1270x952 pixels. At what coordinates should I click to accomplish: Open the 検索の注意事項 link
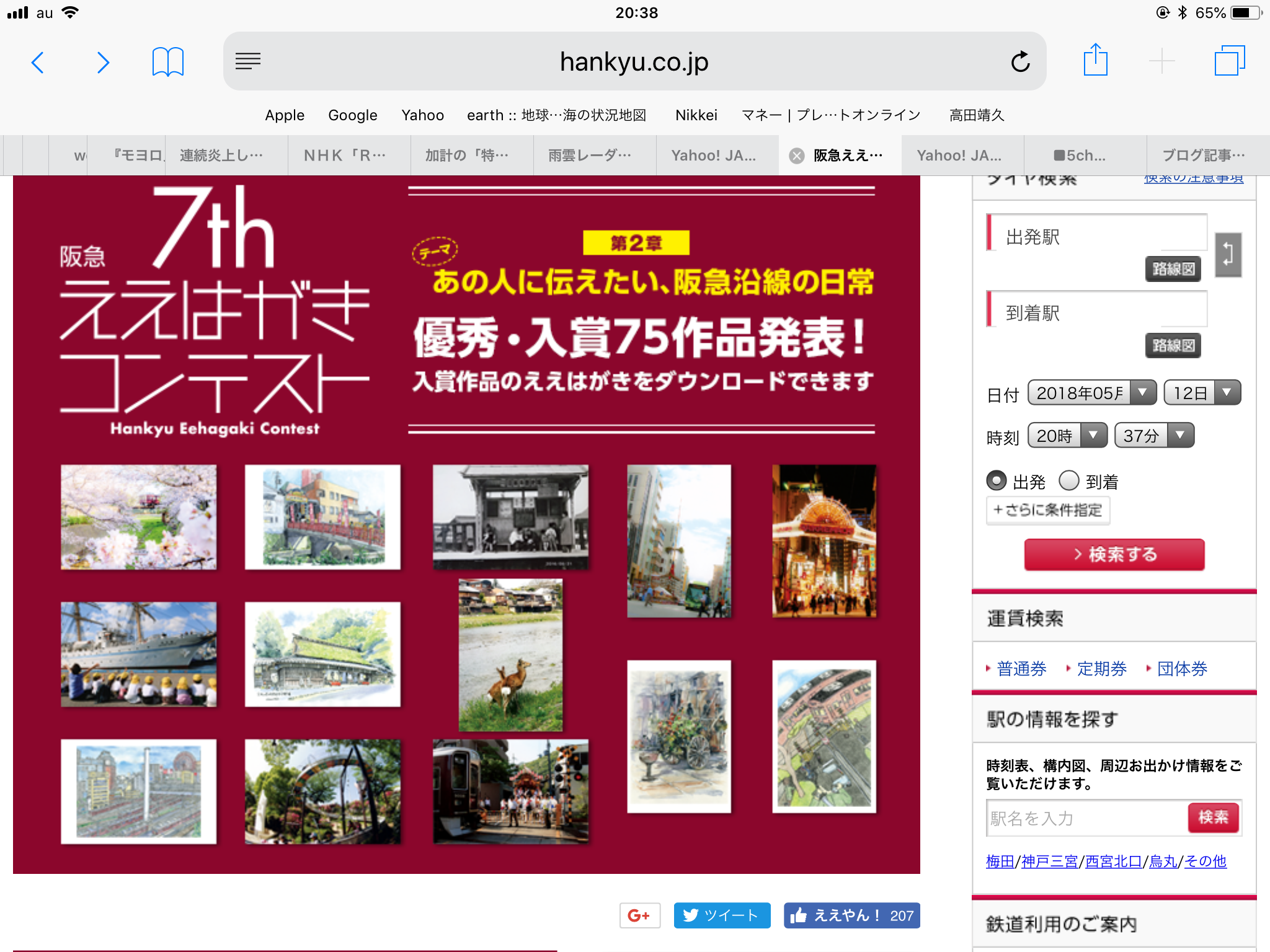pos(1193,179)
